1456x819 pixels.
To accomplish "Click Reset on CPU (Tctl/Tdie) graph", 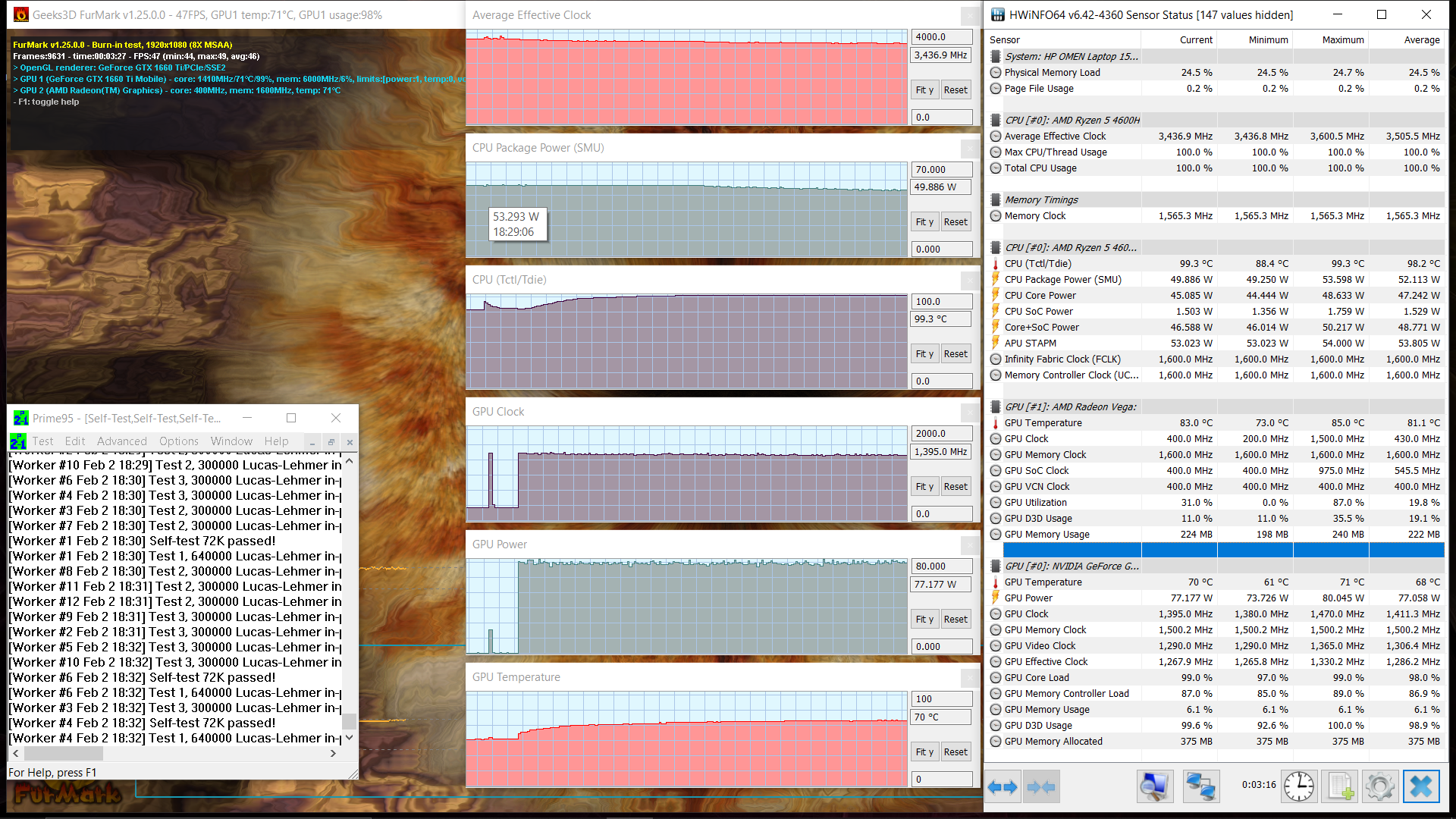I will 955,353.
